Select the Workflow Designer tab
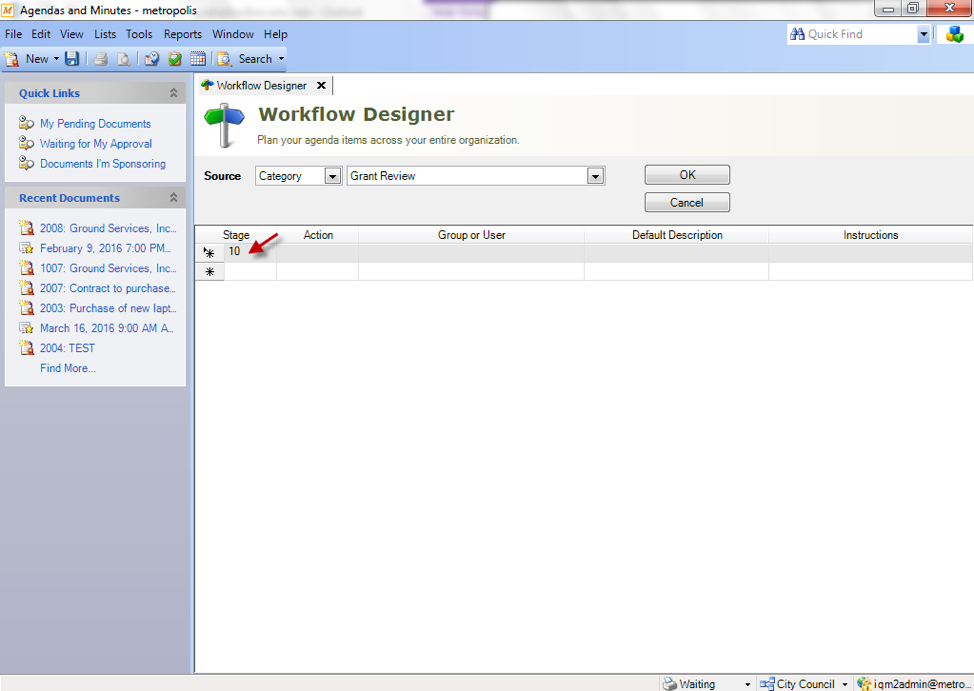 coord(262,86)
